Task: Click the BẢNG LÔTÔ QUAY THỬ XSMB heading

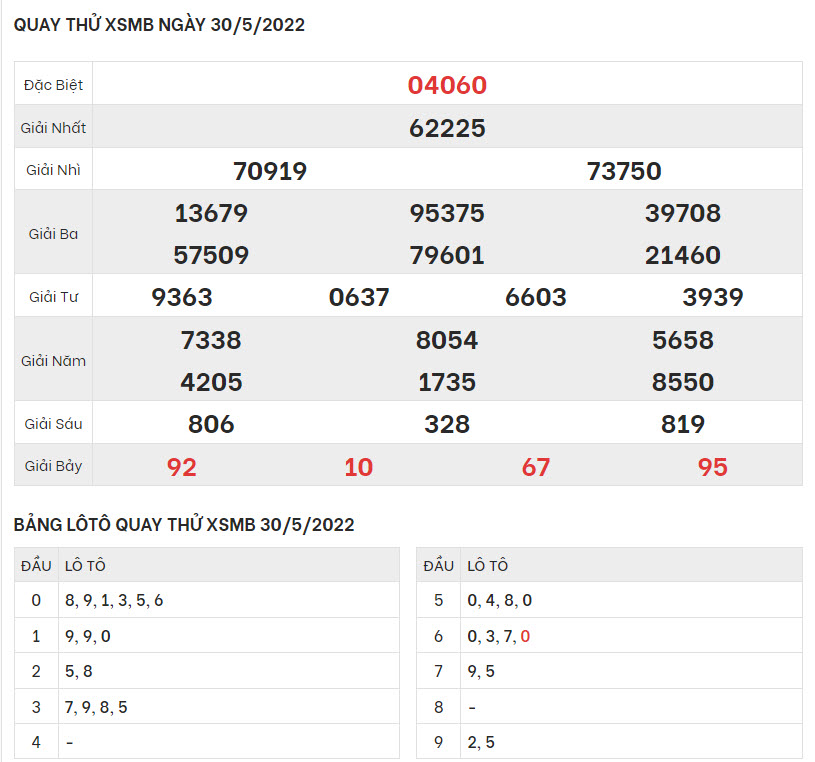Action: click(184, 525)
